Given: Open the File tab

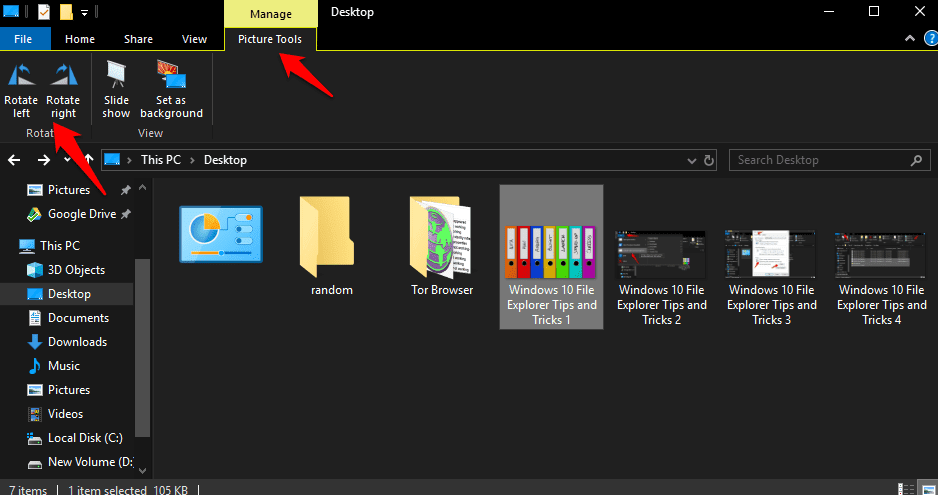Looking at the screenshot, I should click(x=23, y=39).
